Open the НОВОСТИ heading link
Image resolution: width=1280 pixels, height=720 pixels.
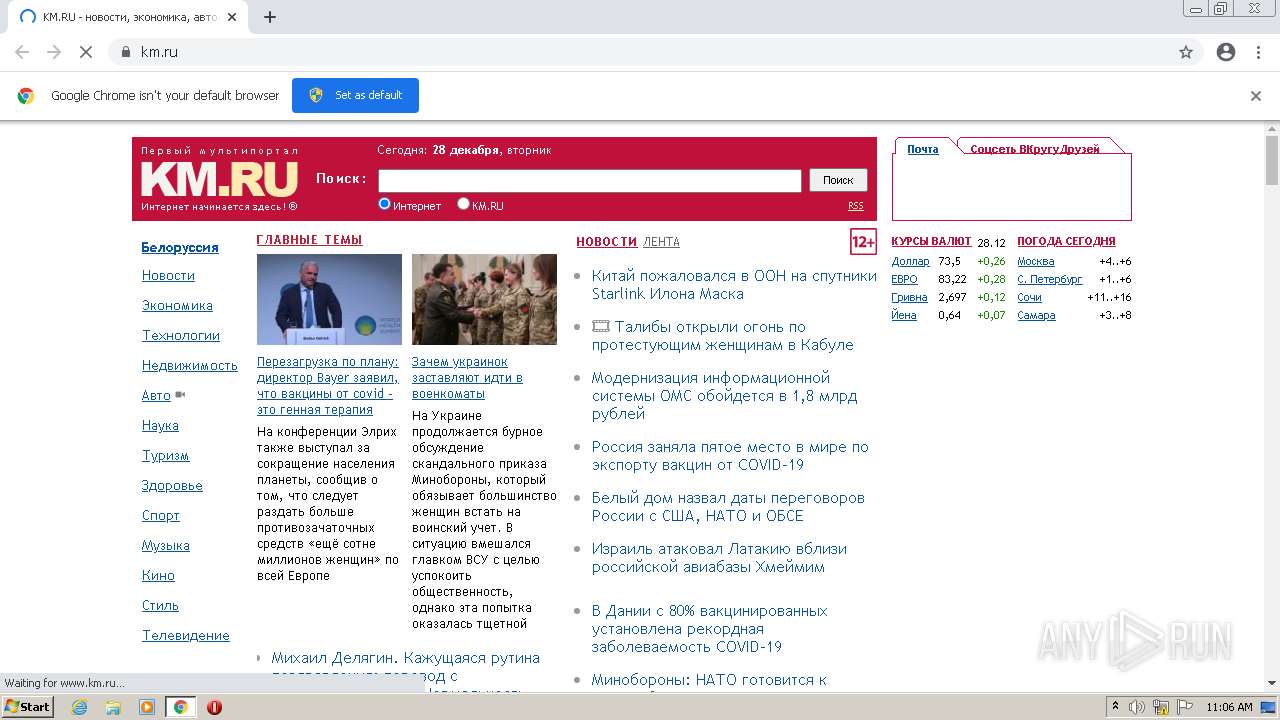[x=606, y=242]
